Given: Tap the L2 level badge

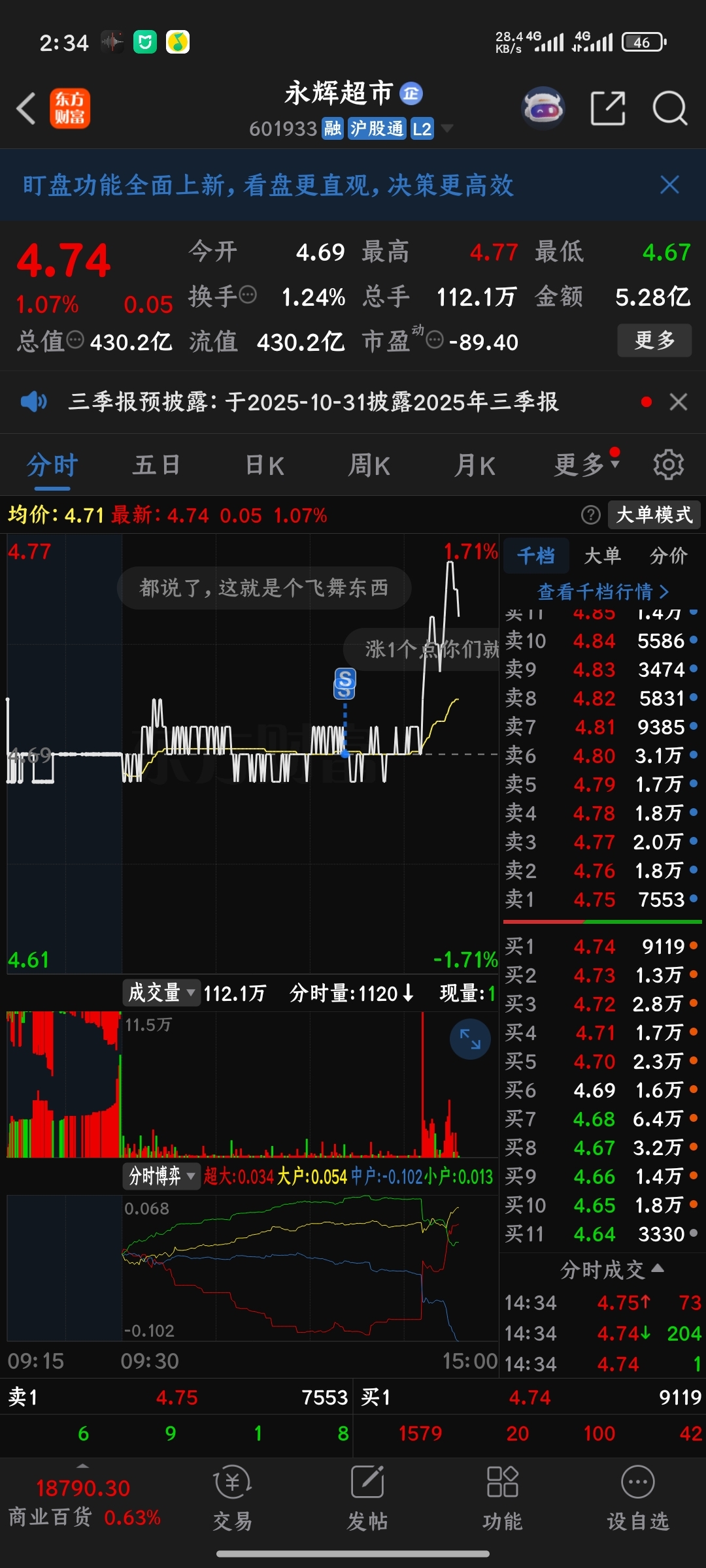Looking at the screenshot, I should pyautogui.click(x=422, y=129).
